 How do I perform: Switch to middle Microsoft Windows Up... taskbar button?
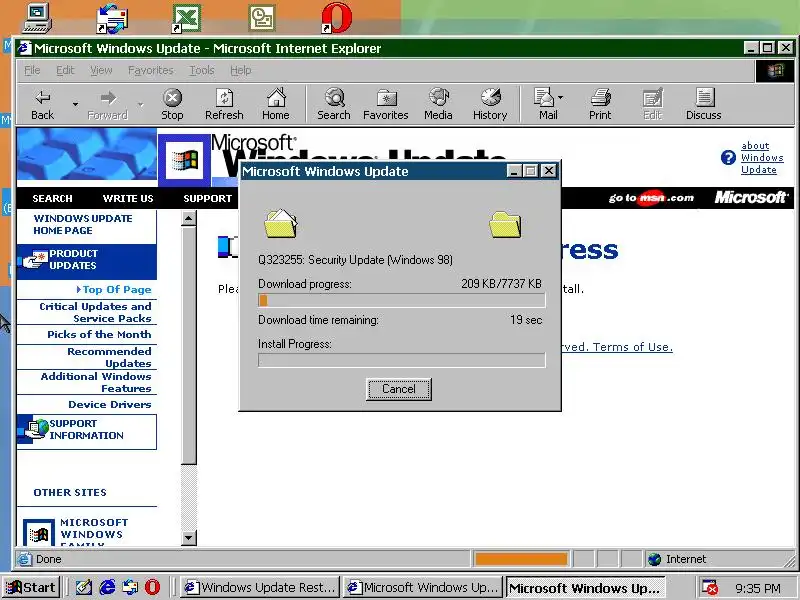coord(423,587)
